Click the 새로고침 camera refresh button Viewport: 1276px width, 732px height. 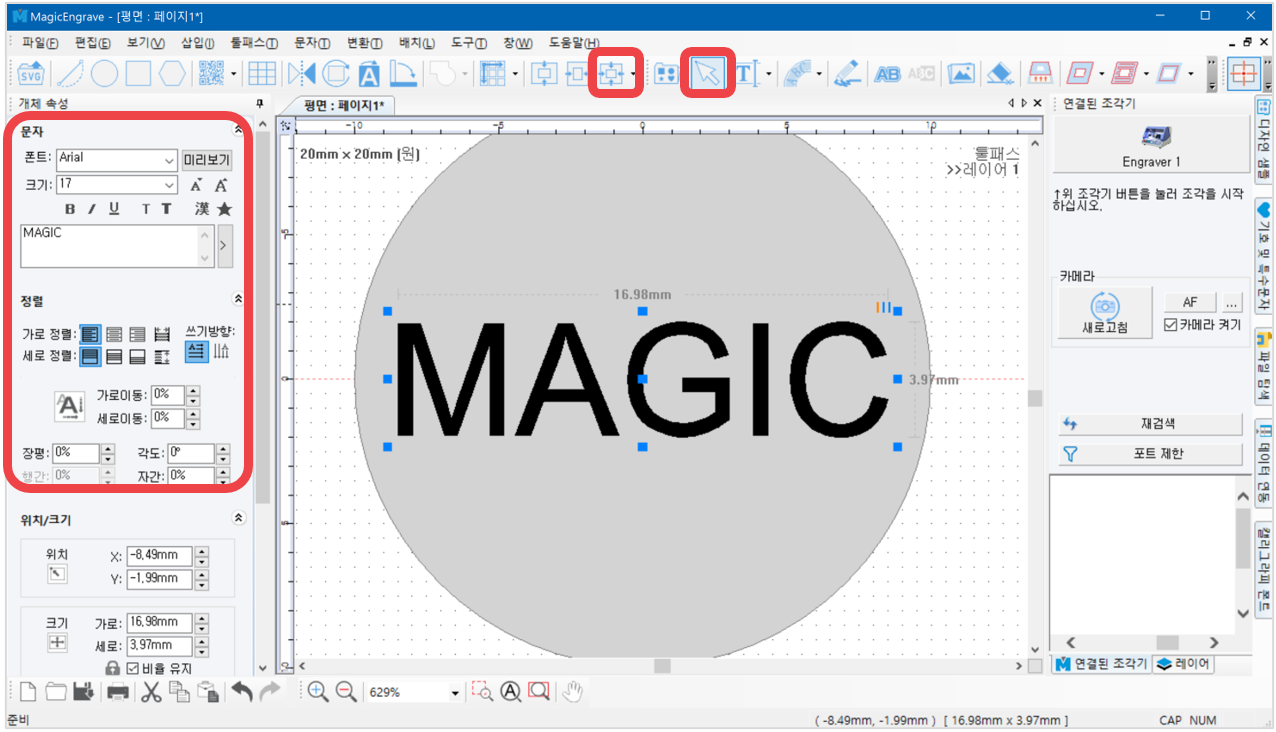click(1105, 312)
